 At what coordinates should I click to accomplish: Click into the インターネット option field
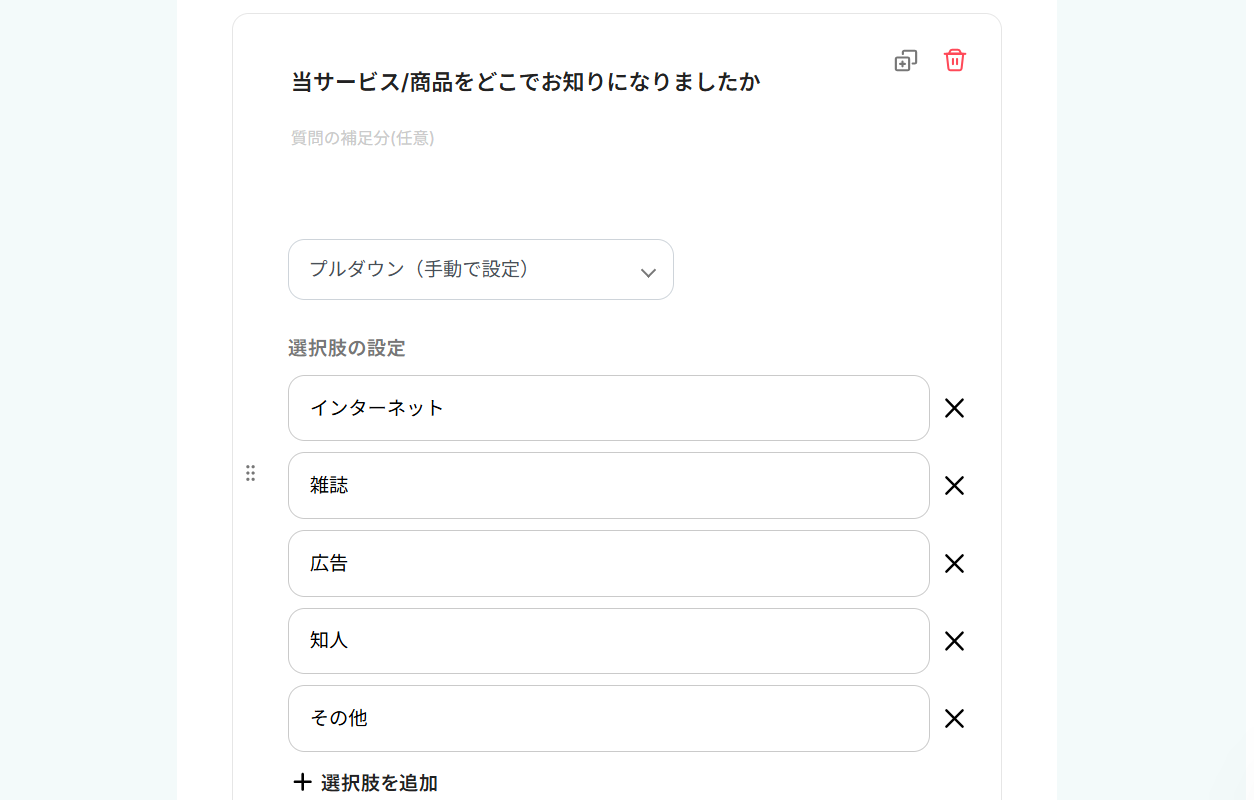[608, 408]
